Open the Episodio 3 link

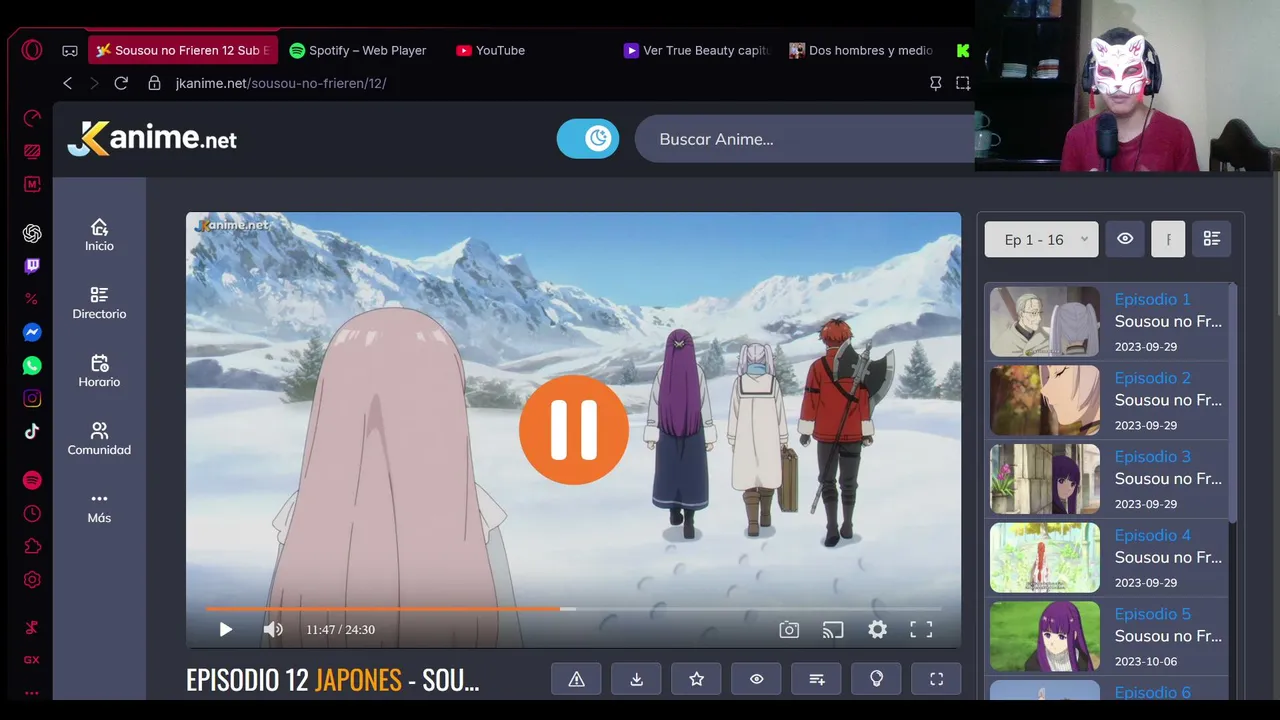(x=1152, y=456)
